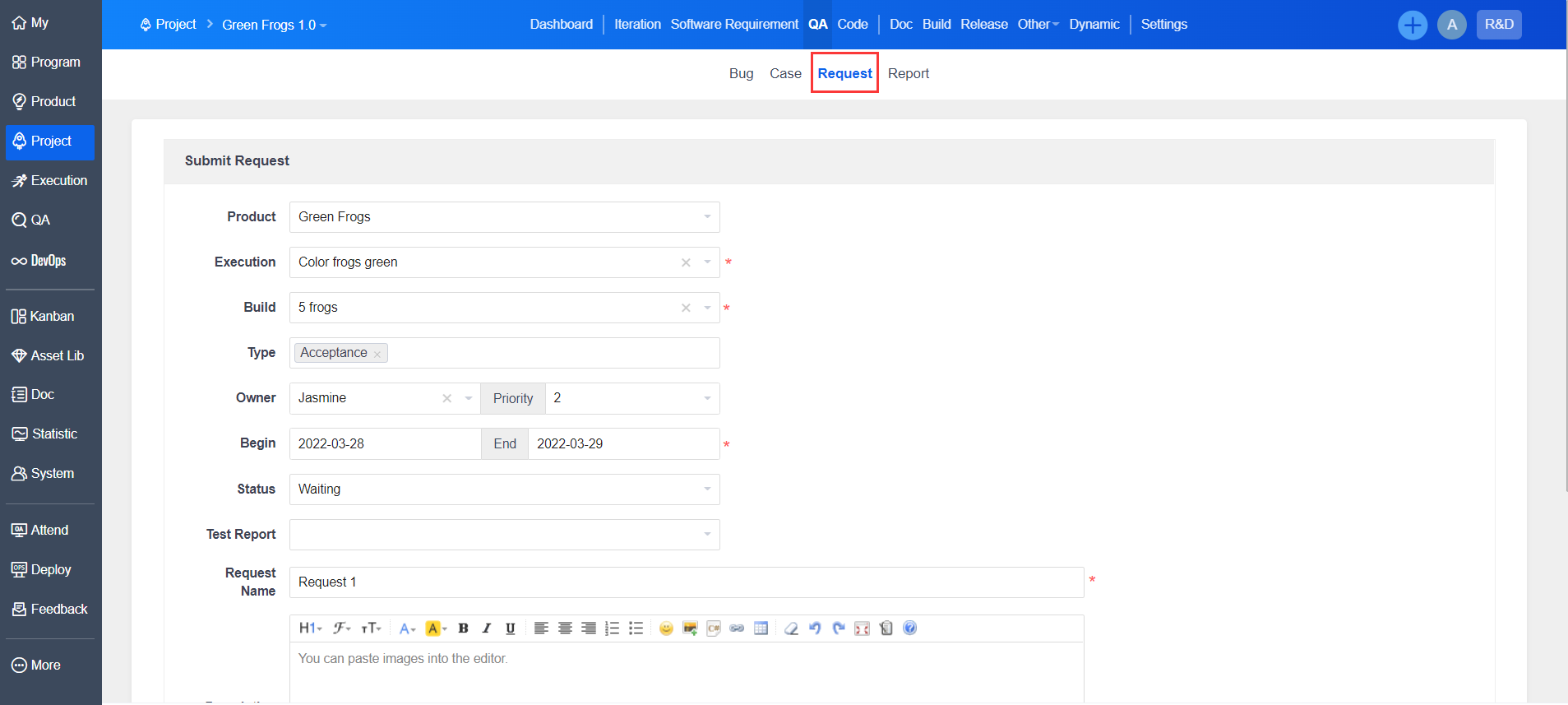Clear formatting with the eraser icon

[x=791, y=628]
